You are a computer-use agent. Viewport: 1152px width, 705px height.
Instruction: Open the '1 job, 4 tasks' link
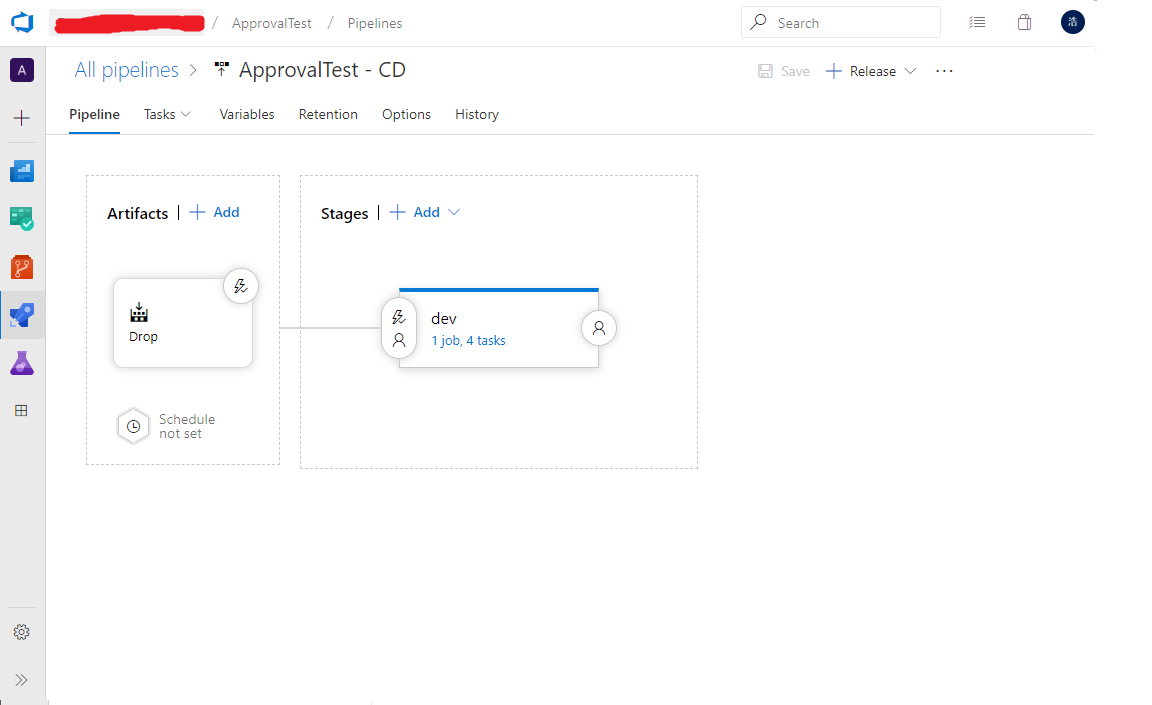468,341
